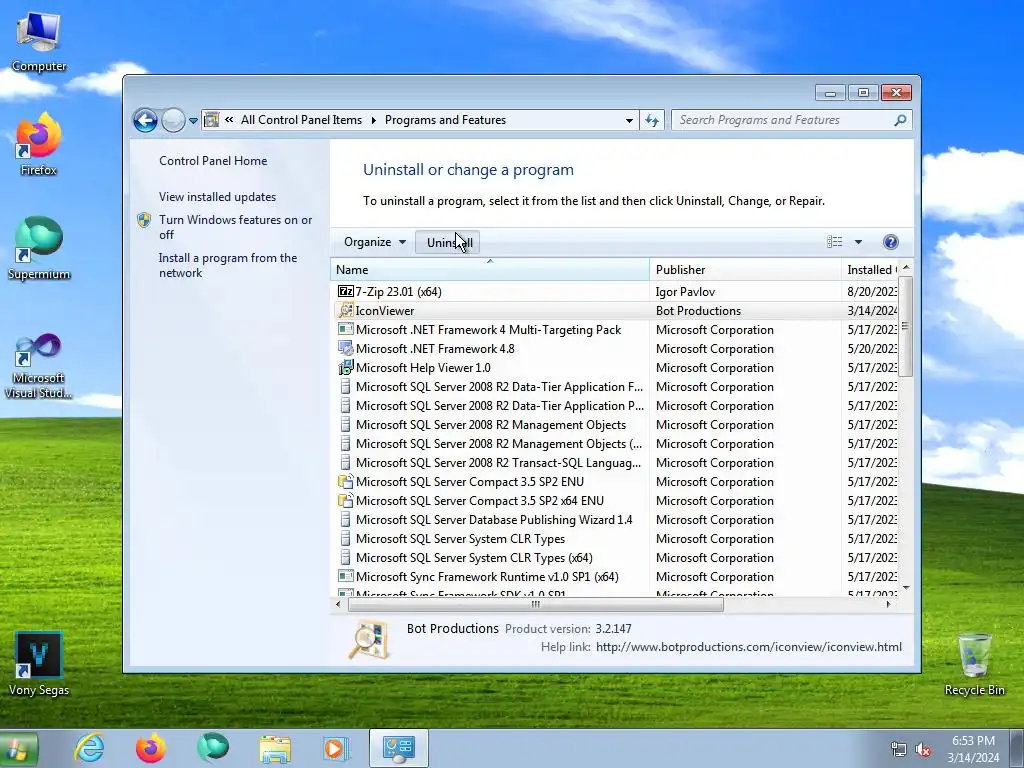1024x768 pixels.
Task: Select SQL Server Database Publishing Wizard 1.4
Action: (616, 520)
